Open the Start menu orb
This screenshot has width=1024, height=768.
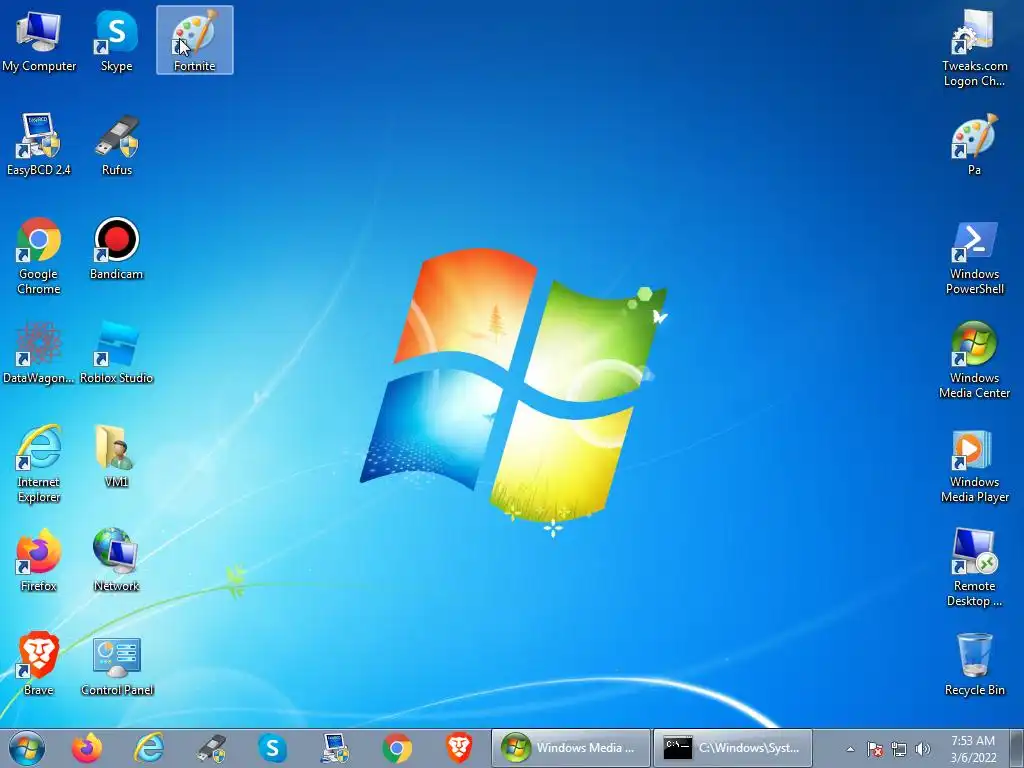pos(27,748)
